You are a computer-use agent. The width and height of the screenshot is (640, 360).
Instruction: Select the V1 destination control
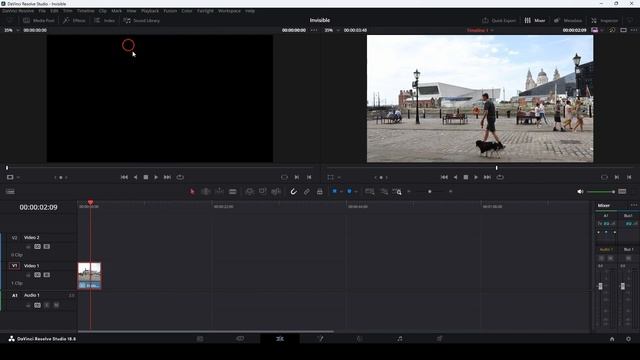pyautogui.click(x=14, y=266)
